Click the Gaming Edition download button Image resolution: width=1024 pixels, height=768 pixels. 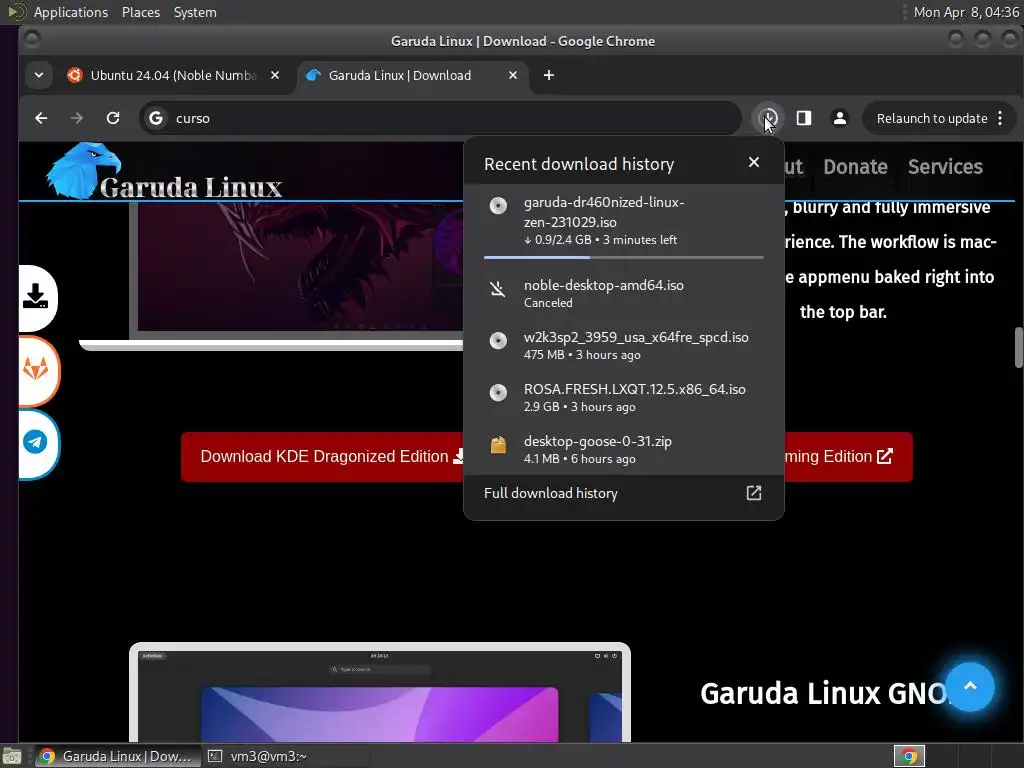848,456
